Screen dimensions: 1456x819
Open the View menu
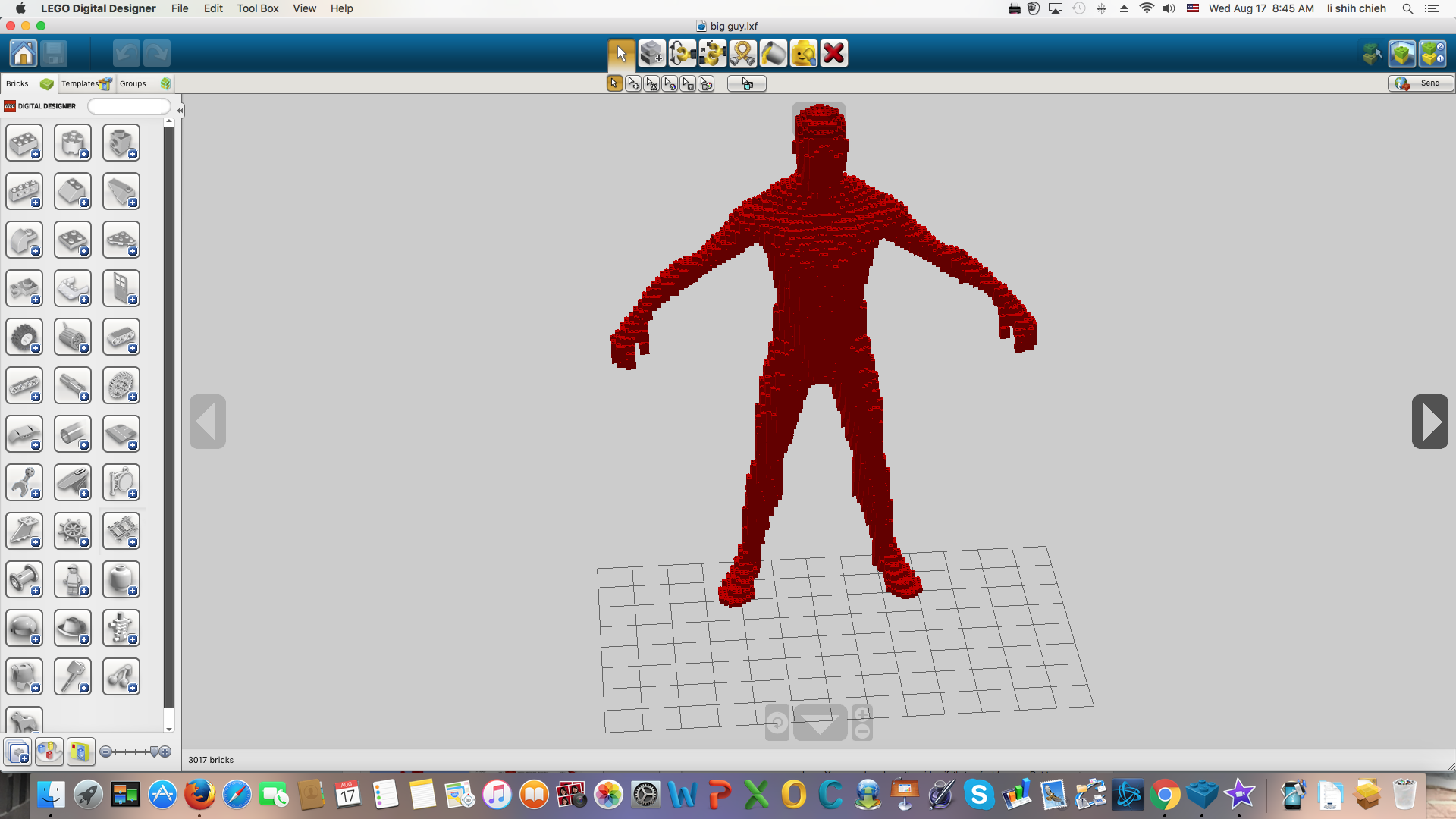pos(303,8)
